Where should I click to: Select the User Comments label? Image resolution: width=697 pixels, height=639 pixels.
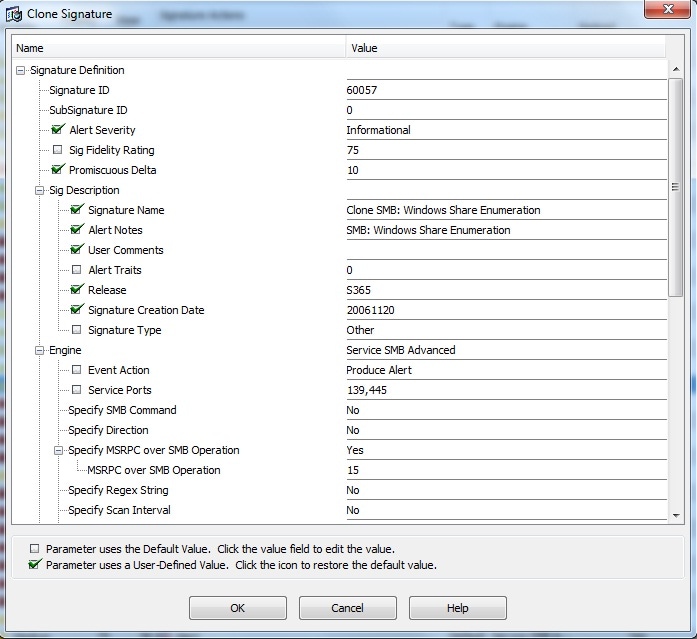point(126,250)
